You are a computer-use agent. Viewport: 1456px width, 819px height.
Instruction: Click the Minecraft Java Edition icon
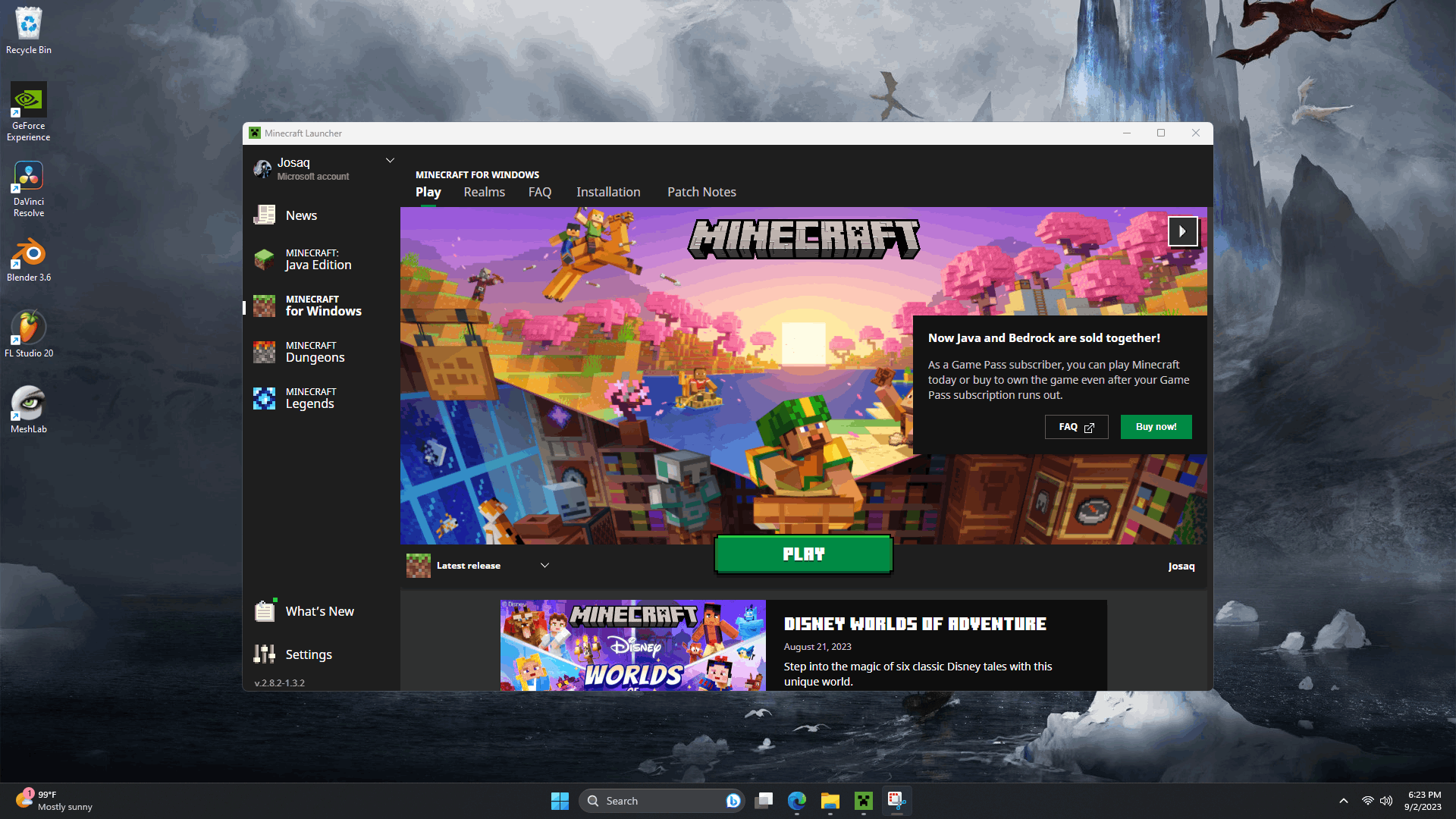click(264, 258)
